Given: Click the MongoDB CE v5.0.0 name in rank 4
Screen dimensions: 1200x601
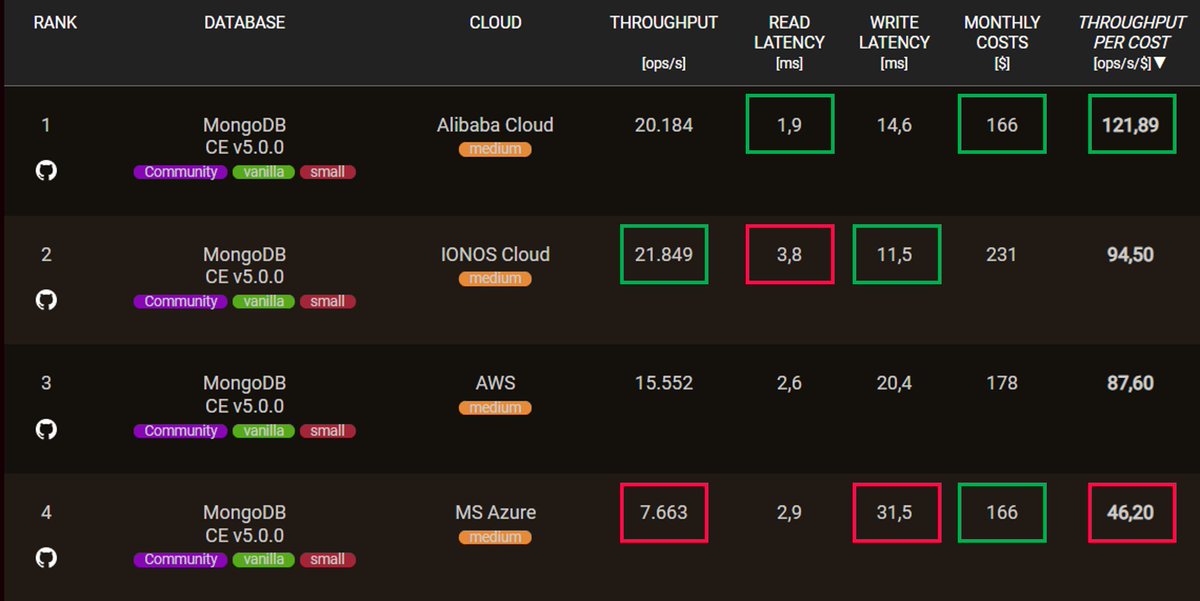Looking at the screenshot, I should 245,524.
